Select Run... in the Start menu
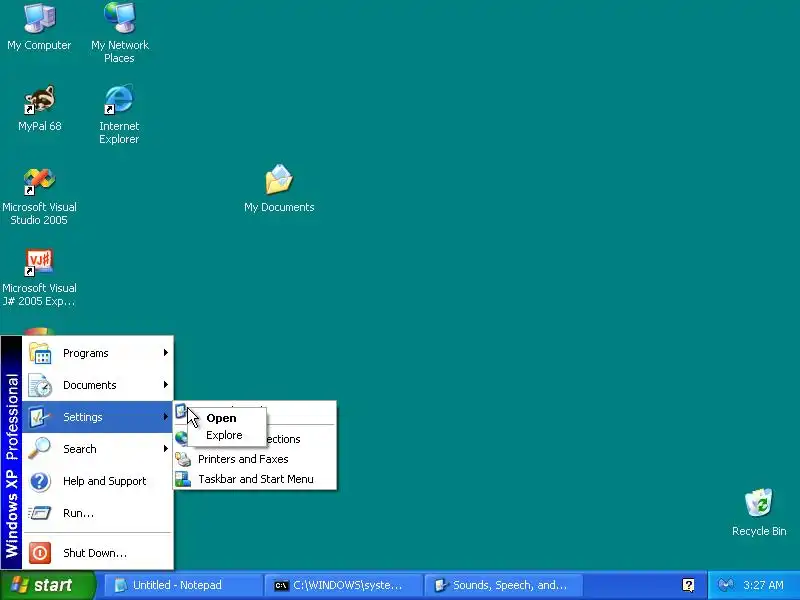 point(97,513)
